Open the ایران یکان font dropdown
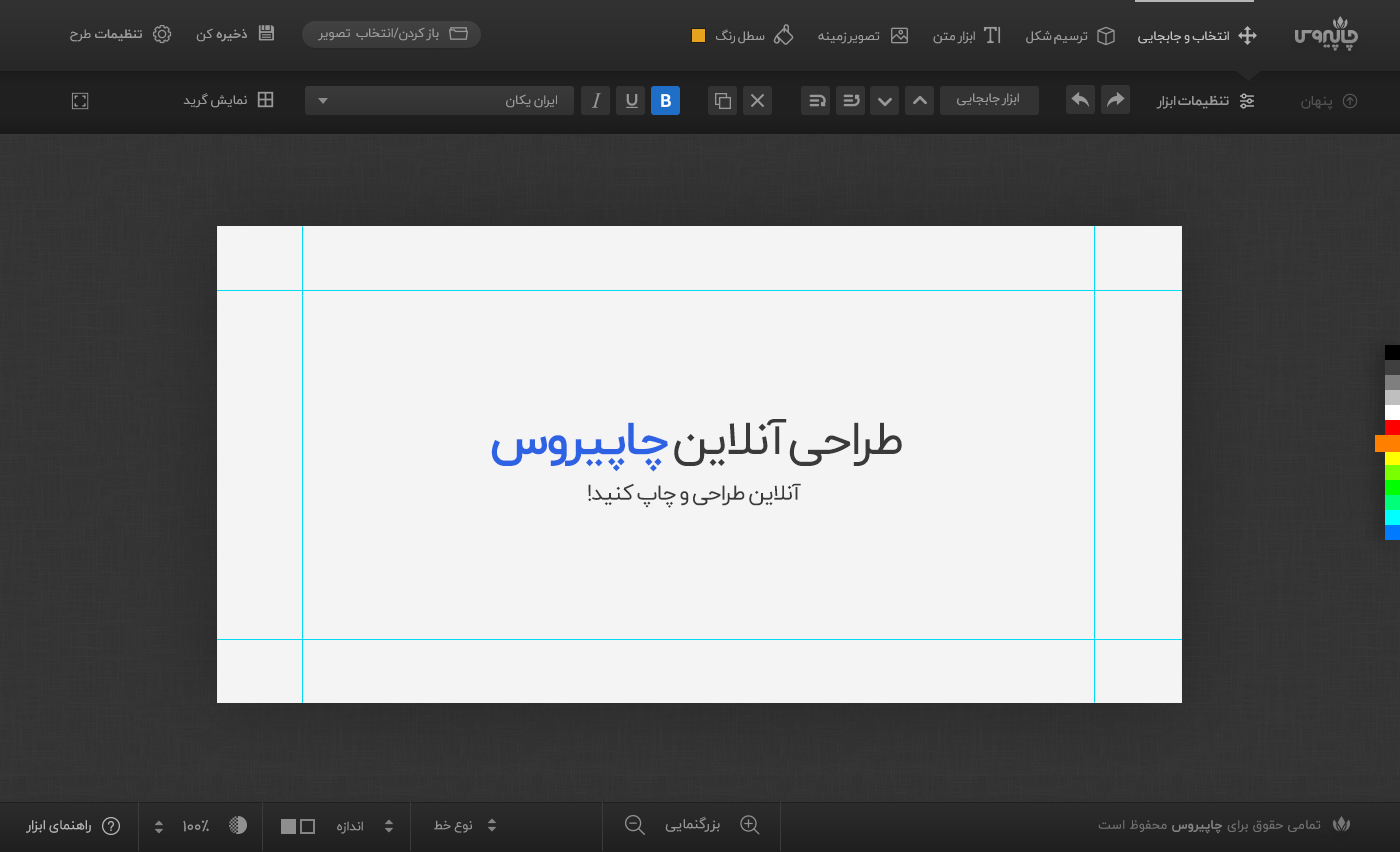The height and width of the screenshot is (852, 1400). [x=440, y=100]
